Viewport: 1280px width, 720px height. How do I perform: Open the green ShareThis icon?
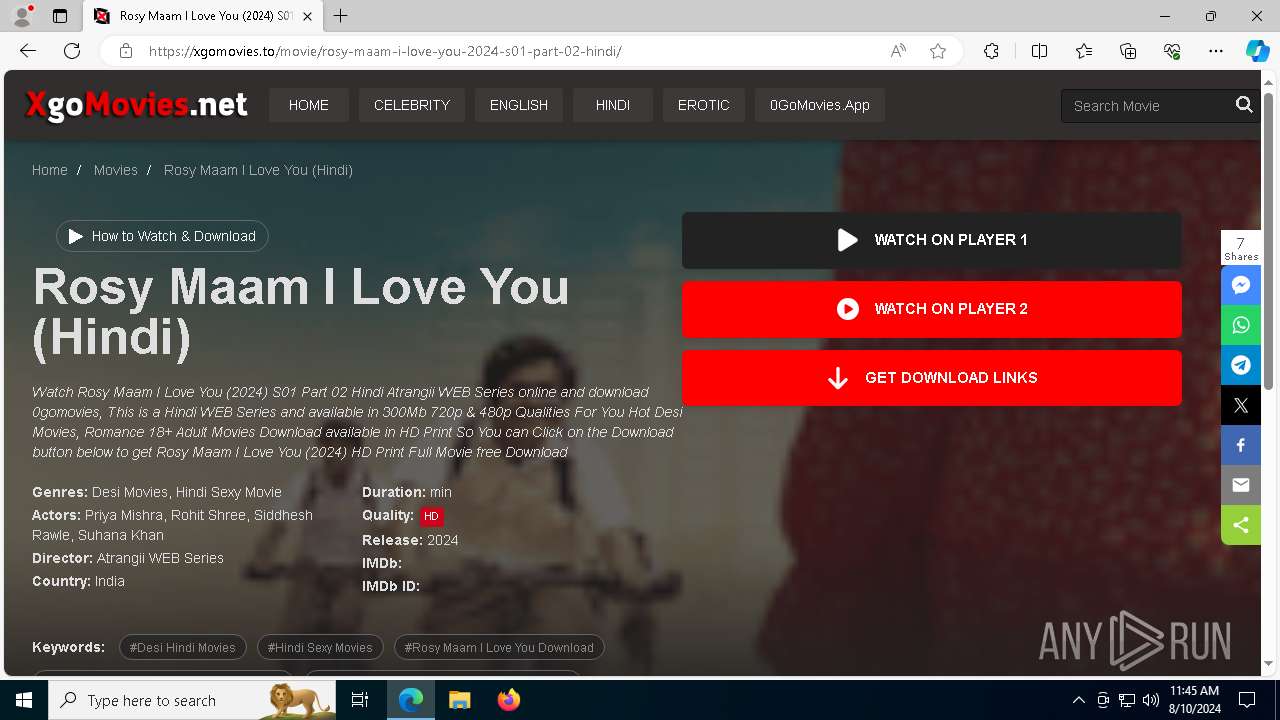[1241, 525]
